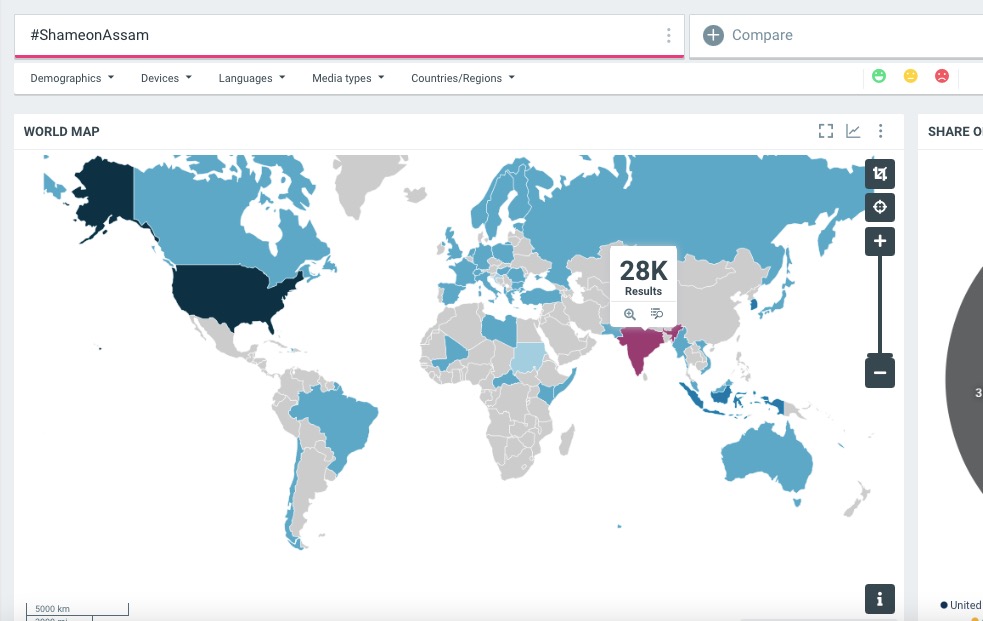The width and height of the screenshot is (983, 621).
Task: Select Canada on the world map
Action: 201,219
